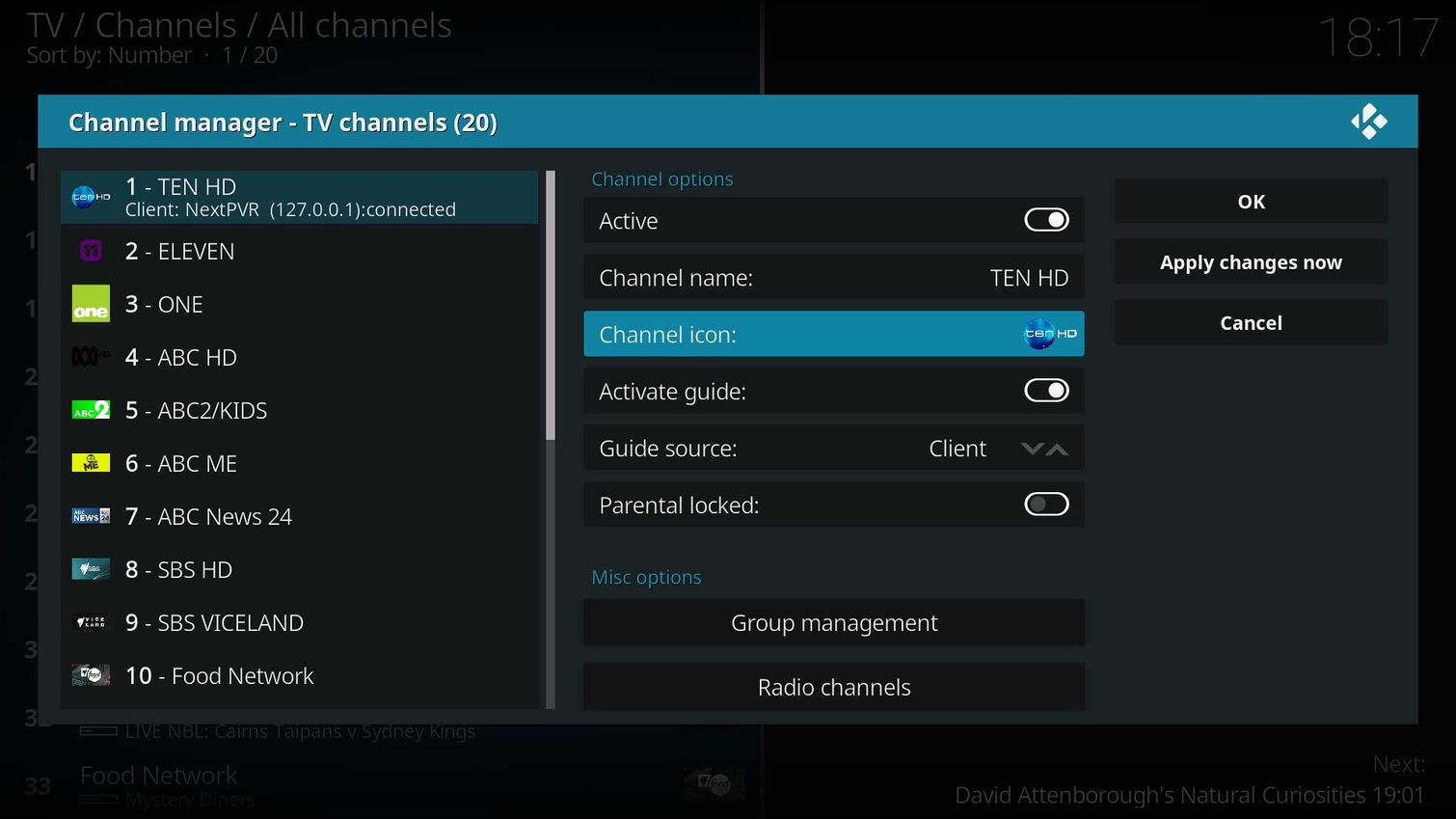Click the Guide source down chevron
1456x819 pixels.
point(1033,448)
